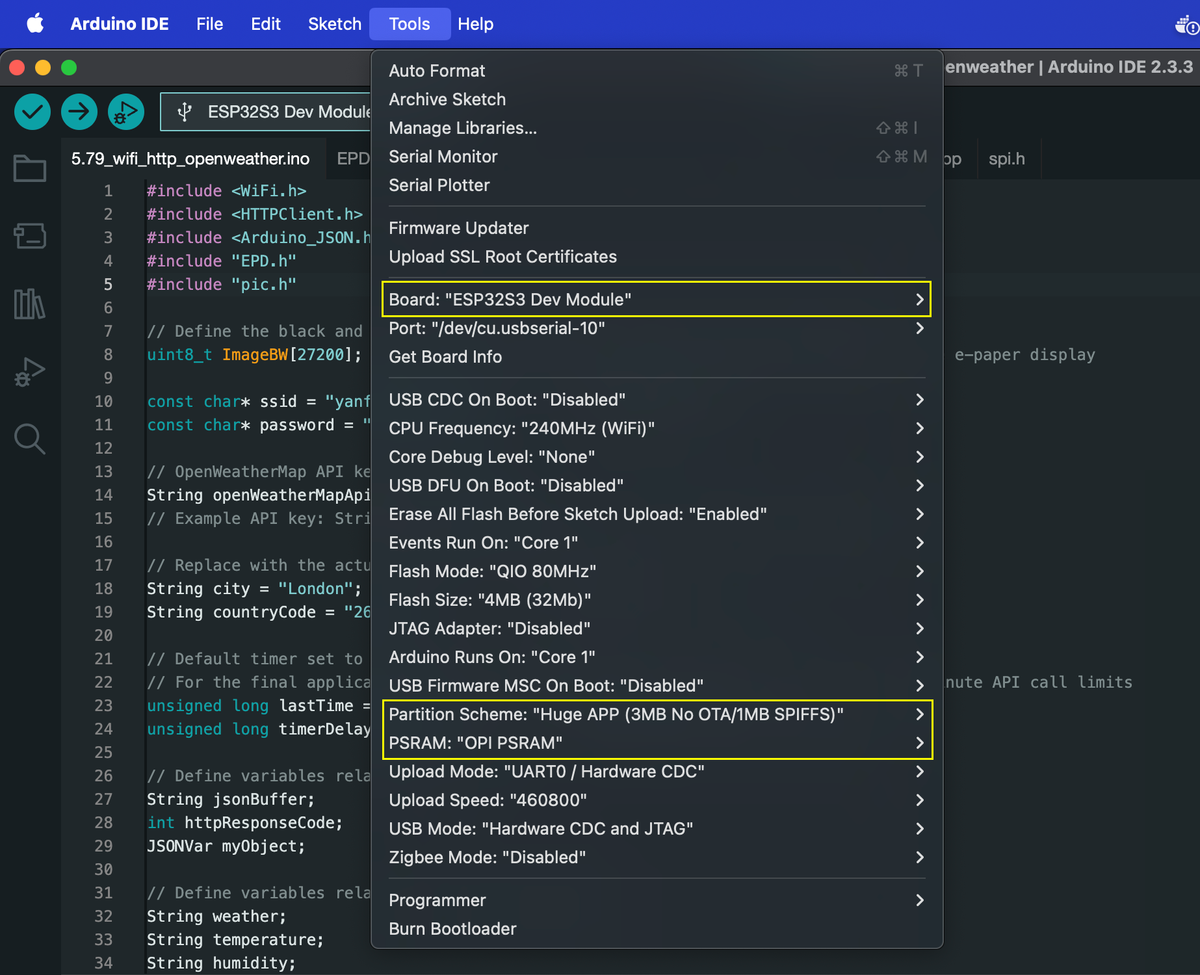Click Burn Bootloader menu entry

(452, 929)
